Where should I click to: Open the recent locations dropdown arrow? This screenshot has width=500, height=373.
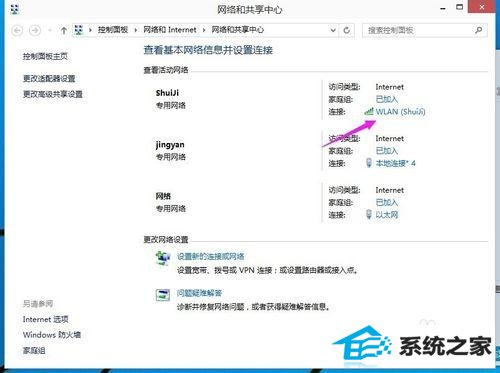[50, 31]
